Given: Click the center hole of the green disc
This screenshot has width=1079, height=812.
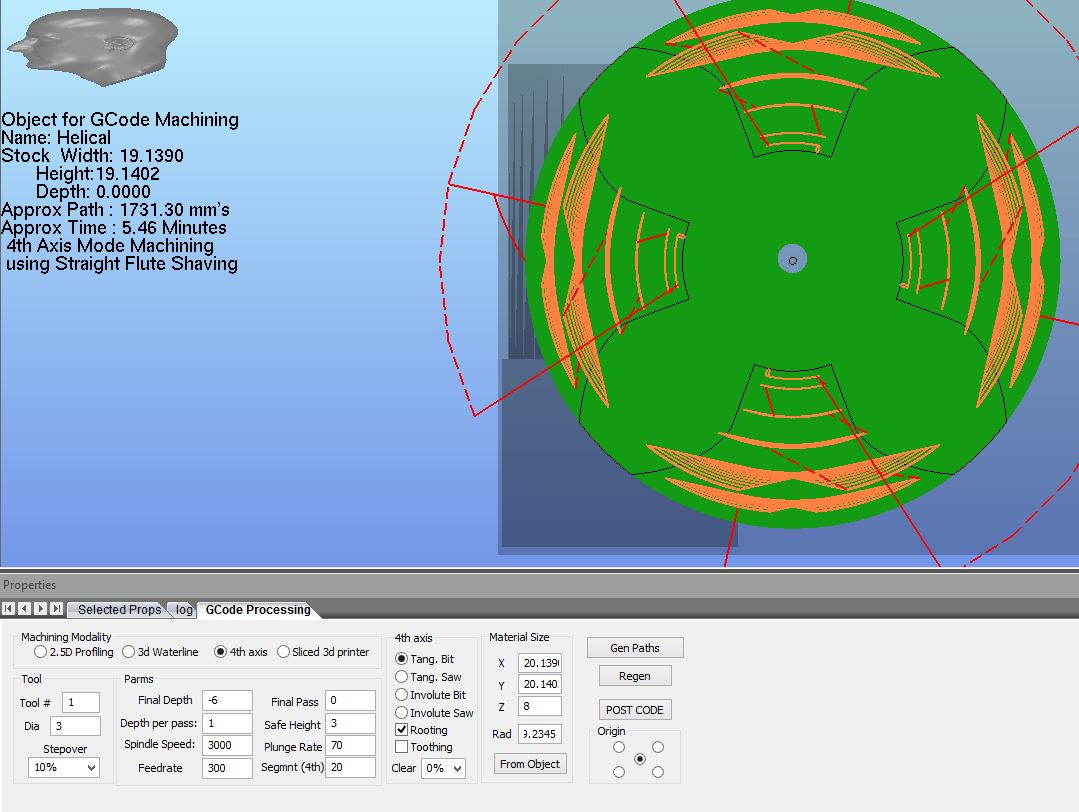Looking at the screenshot, I should pyautogui.click(x=792, y=260).
